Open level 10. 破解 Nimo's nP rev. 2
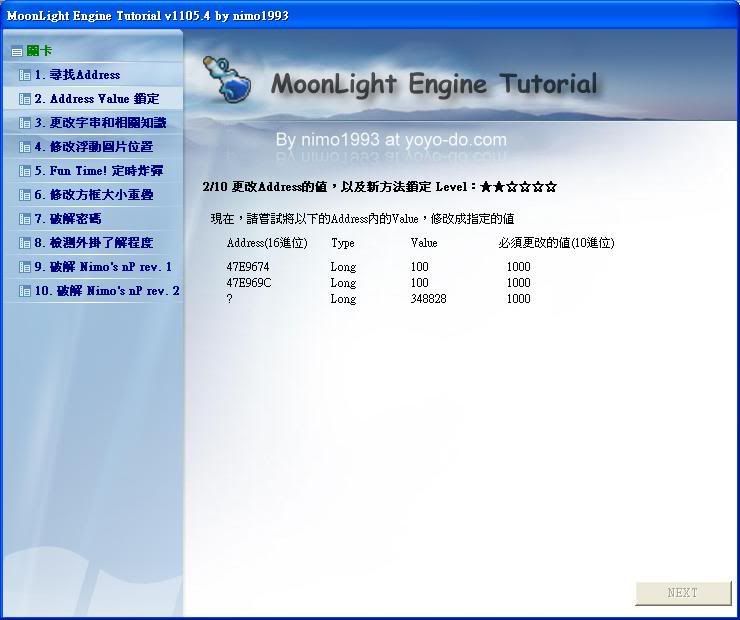This screenshot has width=740, height=620. point(107,291)
